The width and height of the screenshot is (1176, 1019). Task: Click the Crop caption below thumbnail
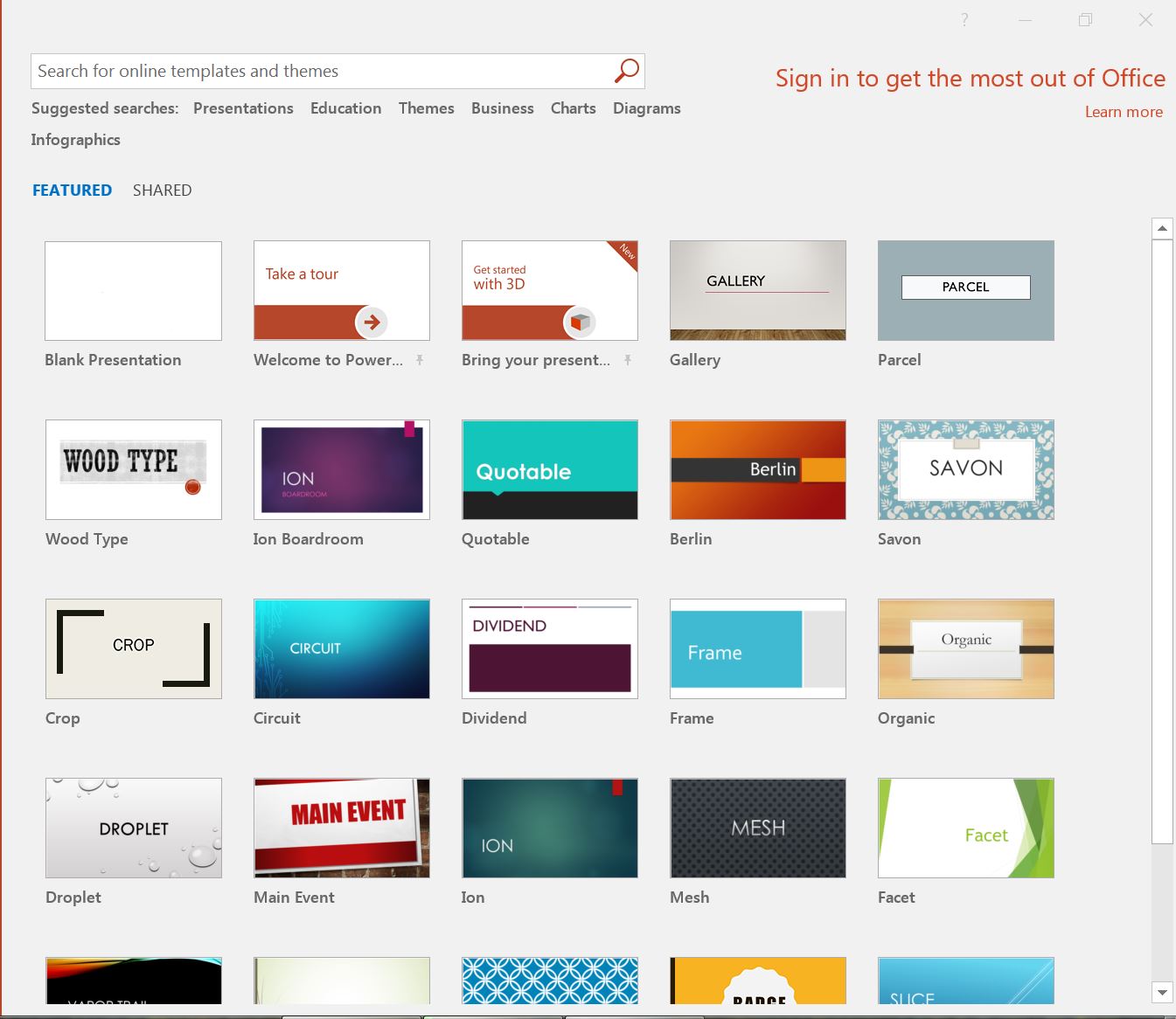click(62, 718)
